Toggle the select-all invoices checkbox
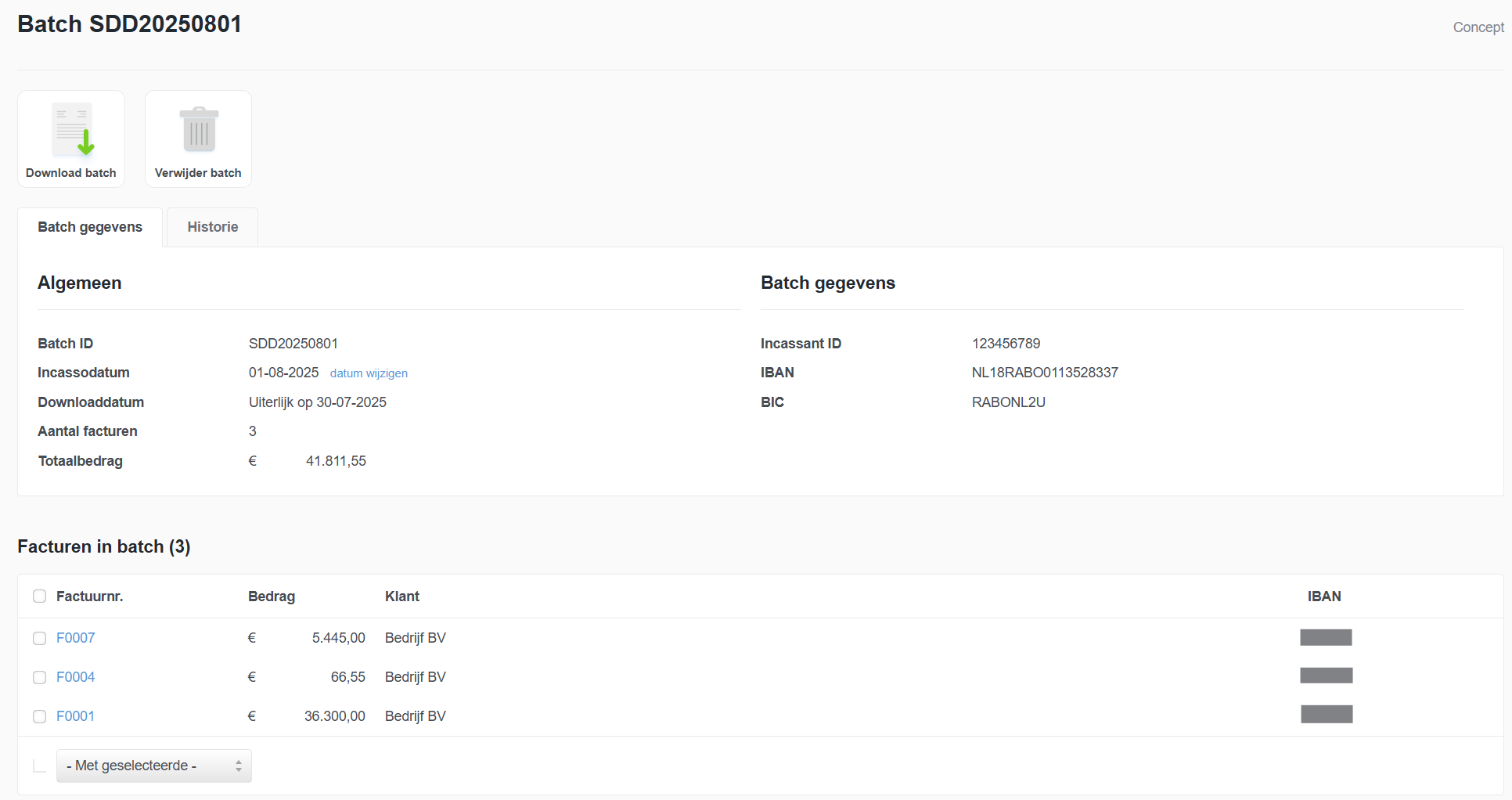 pyautogui.click(x=40, y=596)
